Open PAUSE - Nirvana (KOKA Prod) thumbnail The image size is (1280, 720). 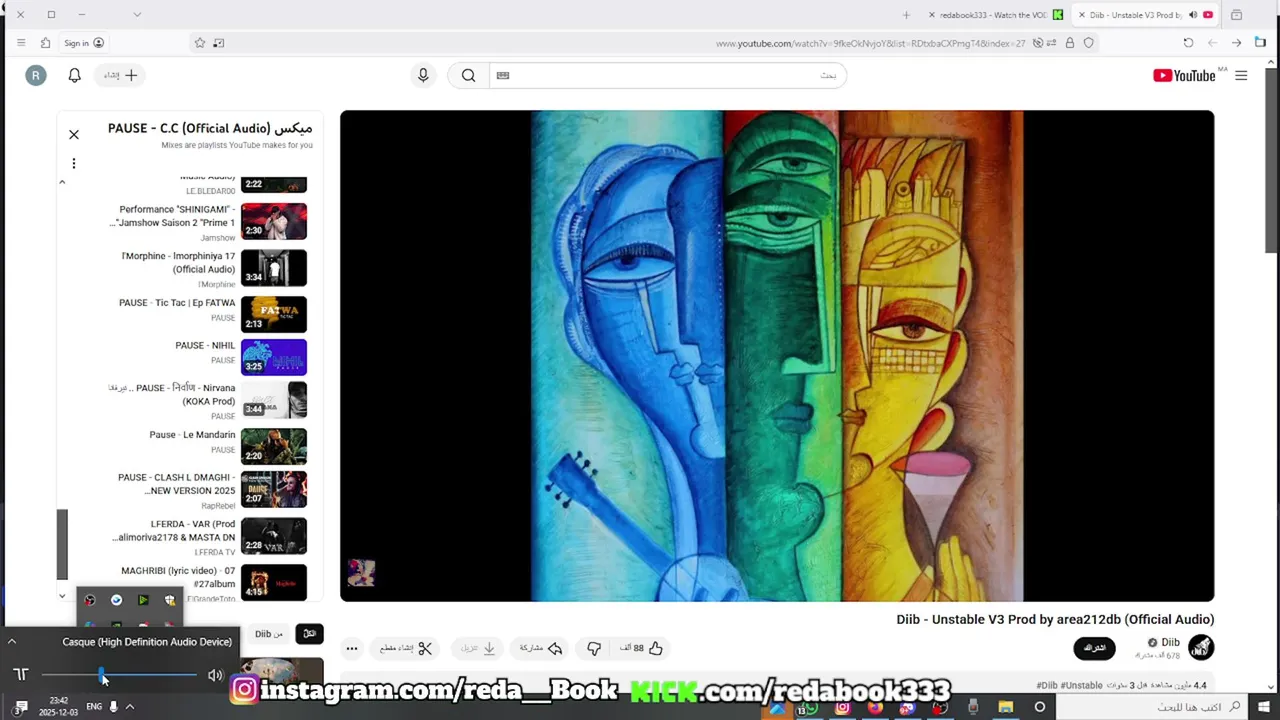pos(274,400)
